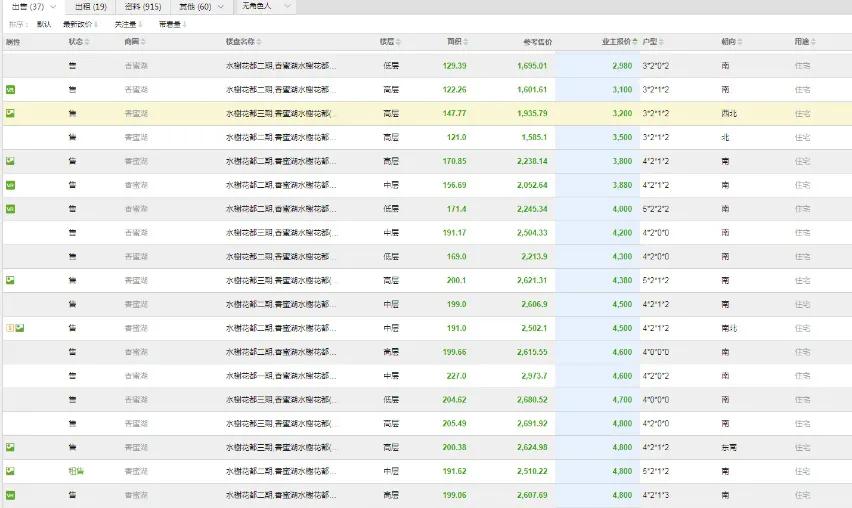Image resolution: width=852 pixels, height=508 pixels.
Task: Open the photo icon in the 147.77 area row
Action: 10,114
